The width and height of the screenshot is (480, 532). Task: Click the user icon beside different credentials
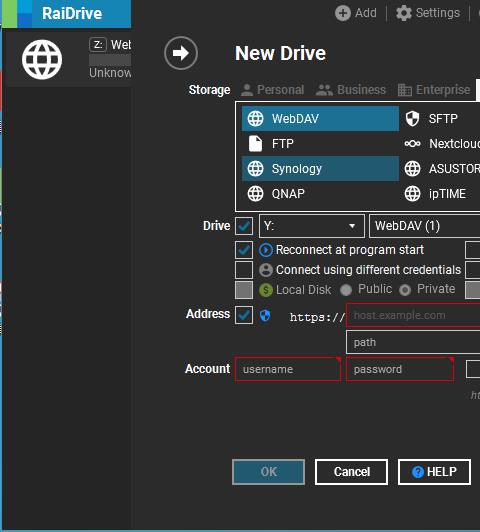[x=266, y=270]
